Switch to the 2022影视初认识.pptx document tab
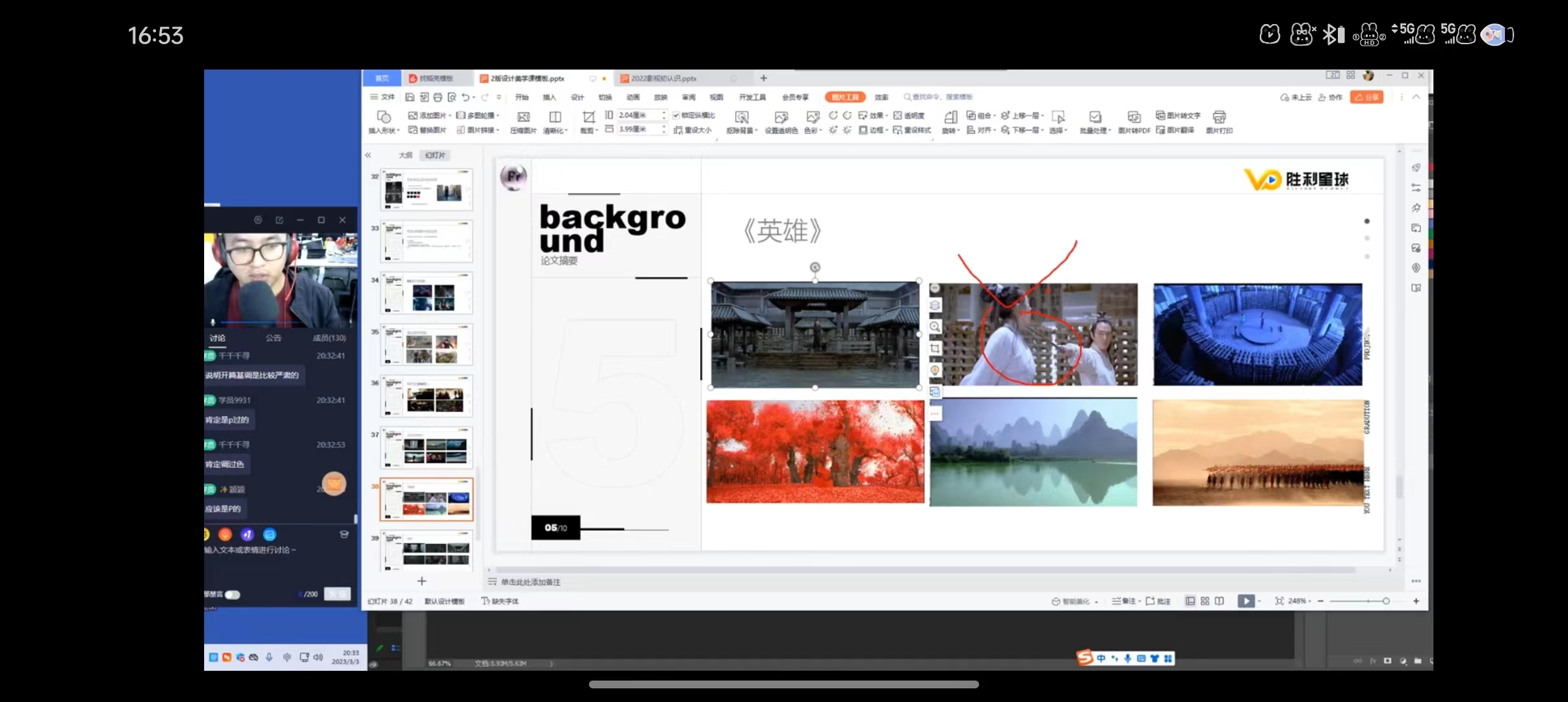The image size is (1568, 702). click(x=663, y=79)
